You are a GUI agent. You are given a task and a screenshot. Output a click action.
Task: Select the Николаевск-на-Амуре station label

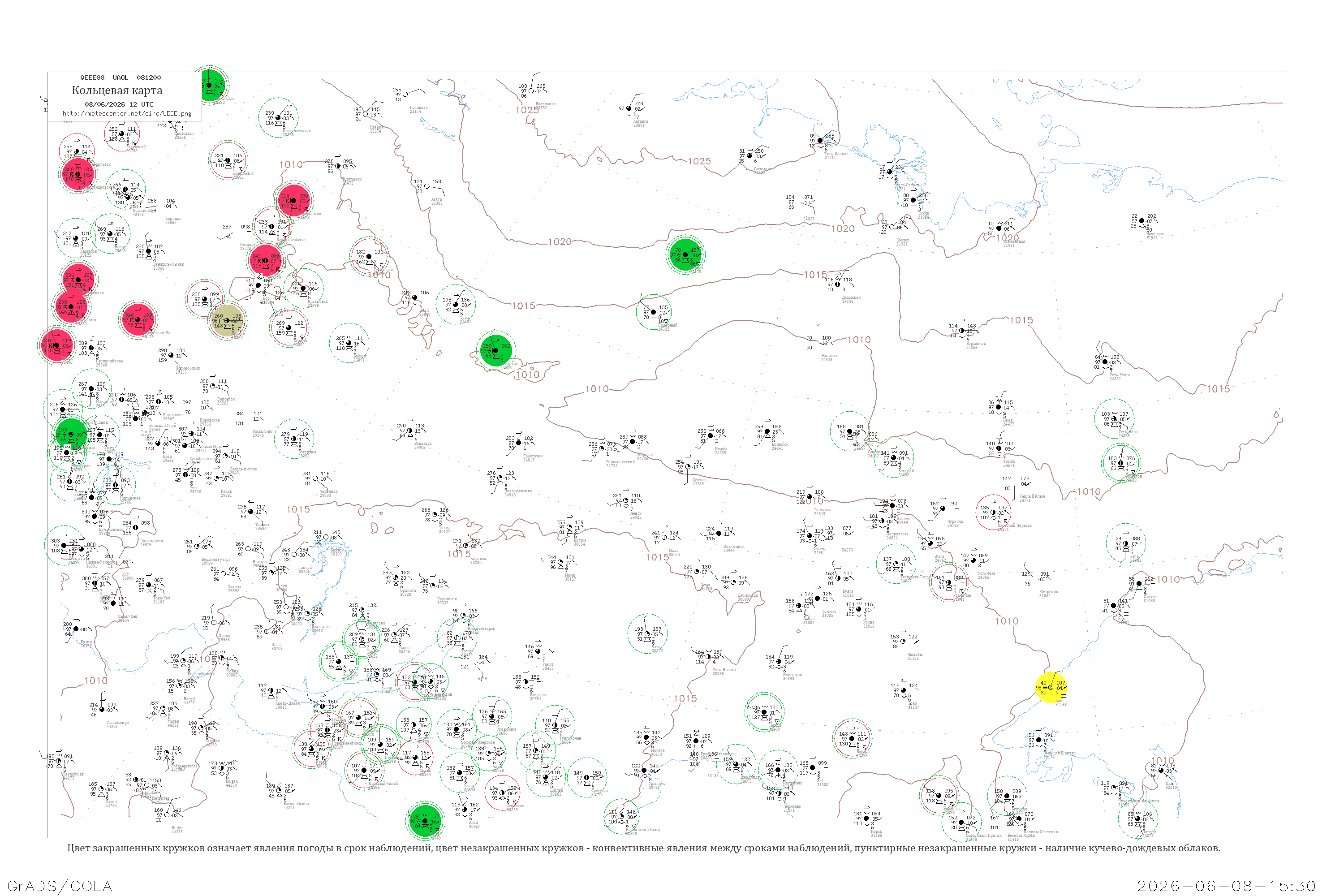[1138, 801]
